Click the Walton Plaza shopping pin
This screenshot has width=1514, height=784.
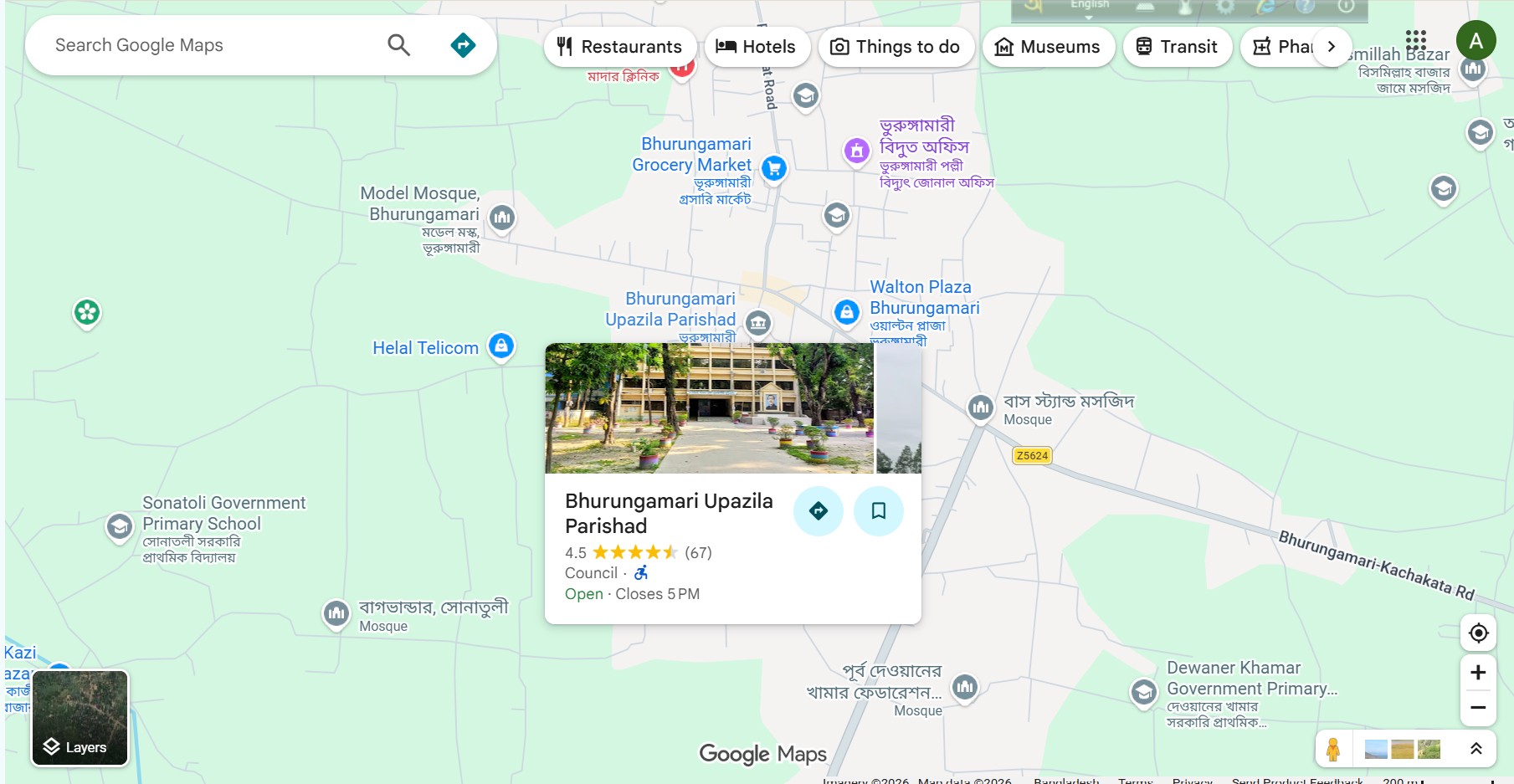847,313
